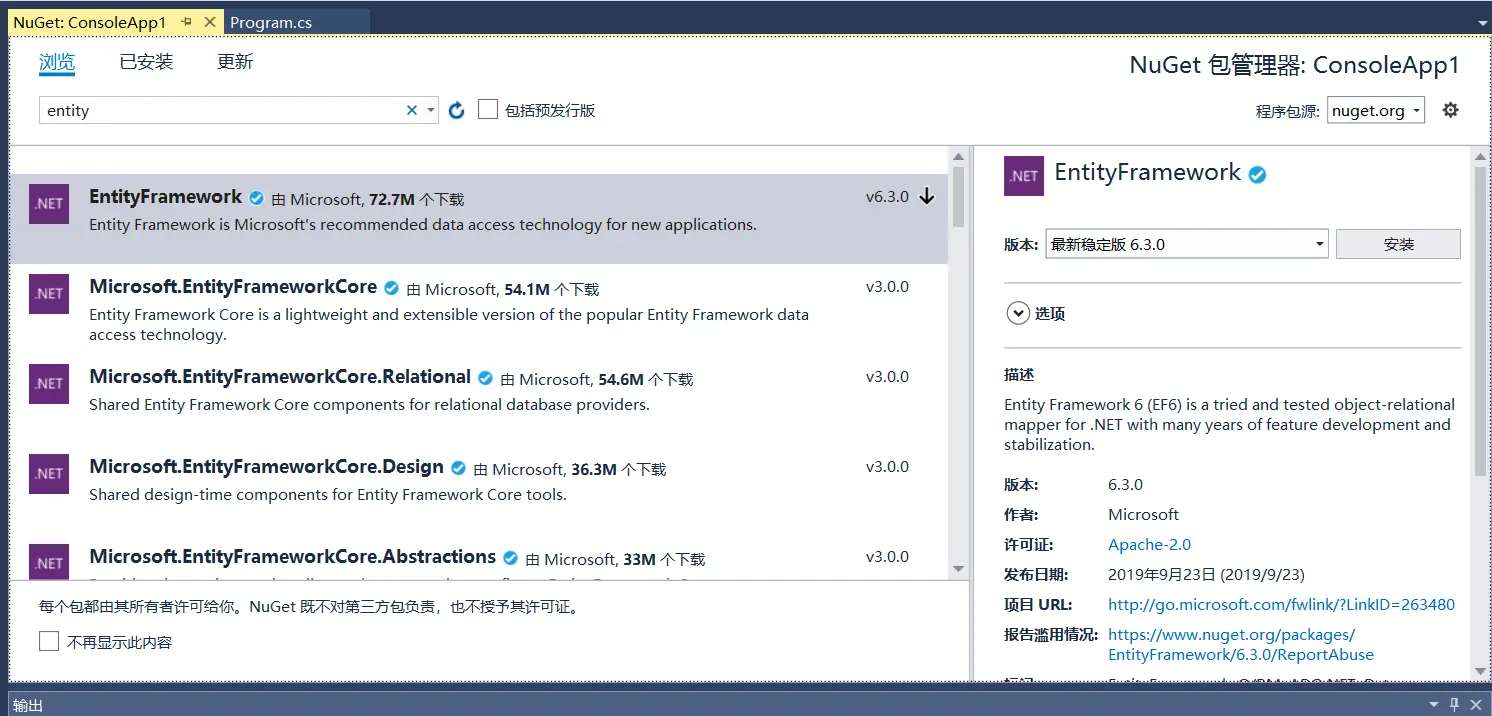
Task: Click Microsoft.EntityFrameworkCore.Relational .NET icon
Action: pyautogui.click(x=49, y=384)
